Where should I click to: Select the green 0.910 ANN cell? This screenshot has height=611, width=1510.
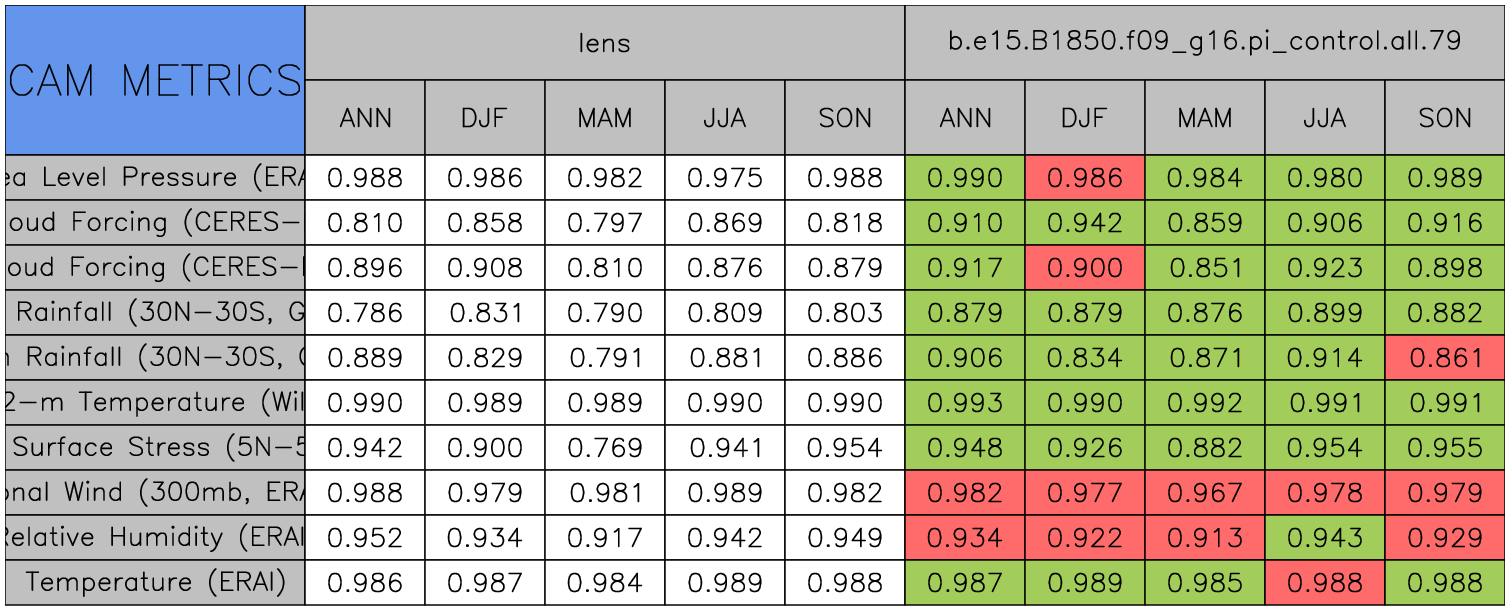click(964, 223)
